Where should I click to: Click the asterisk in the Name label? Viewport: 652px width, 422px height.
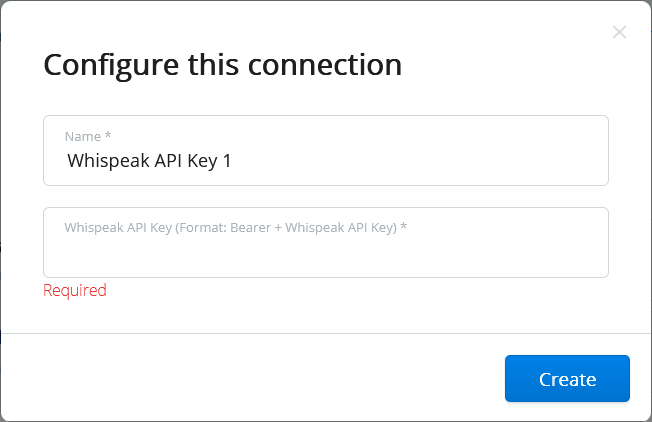tap(108, 135)
